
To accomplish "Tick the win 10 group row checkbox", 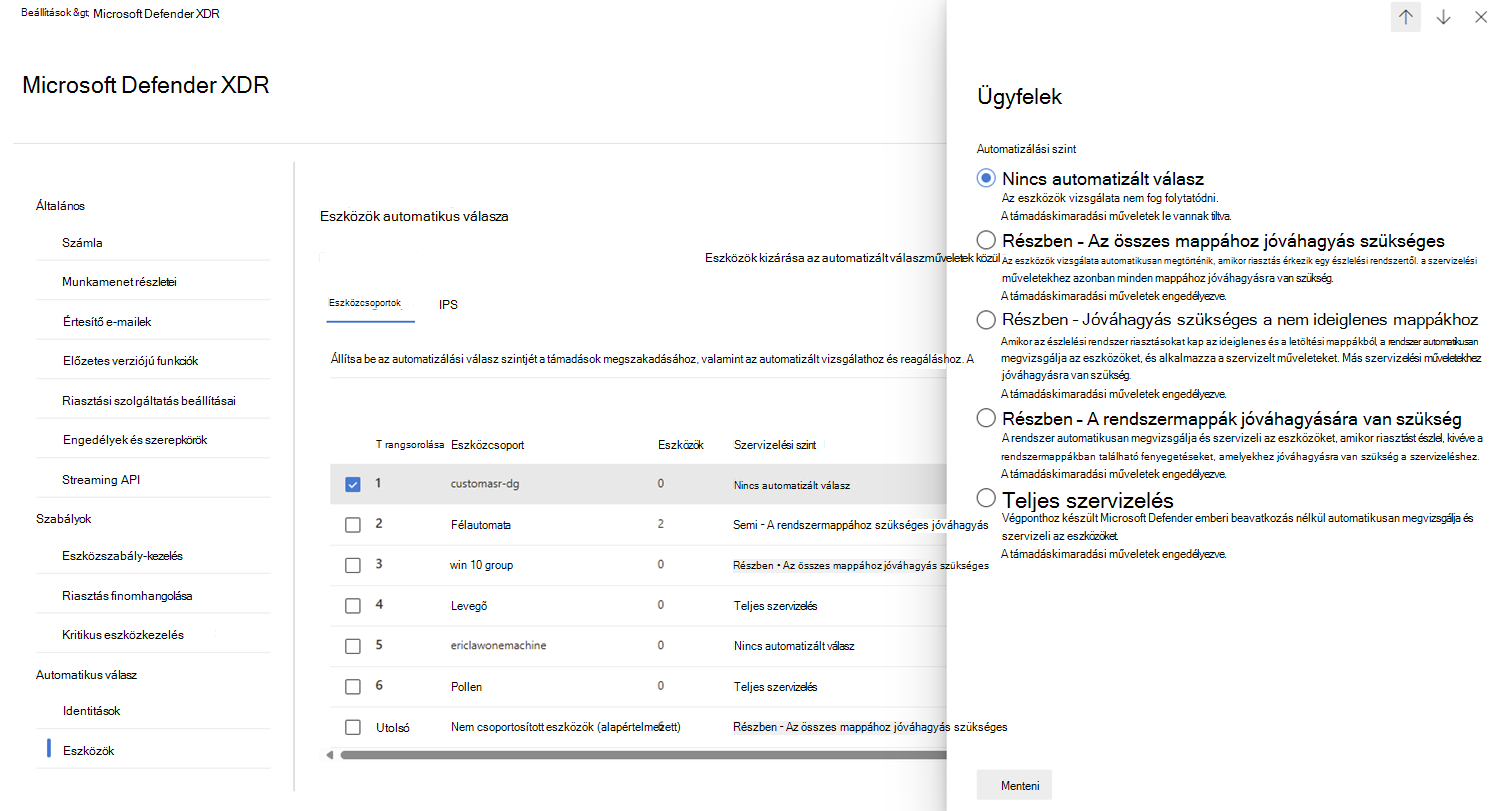I will click(x=353, y=566).
